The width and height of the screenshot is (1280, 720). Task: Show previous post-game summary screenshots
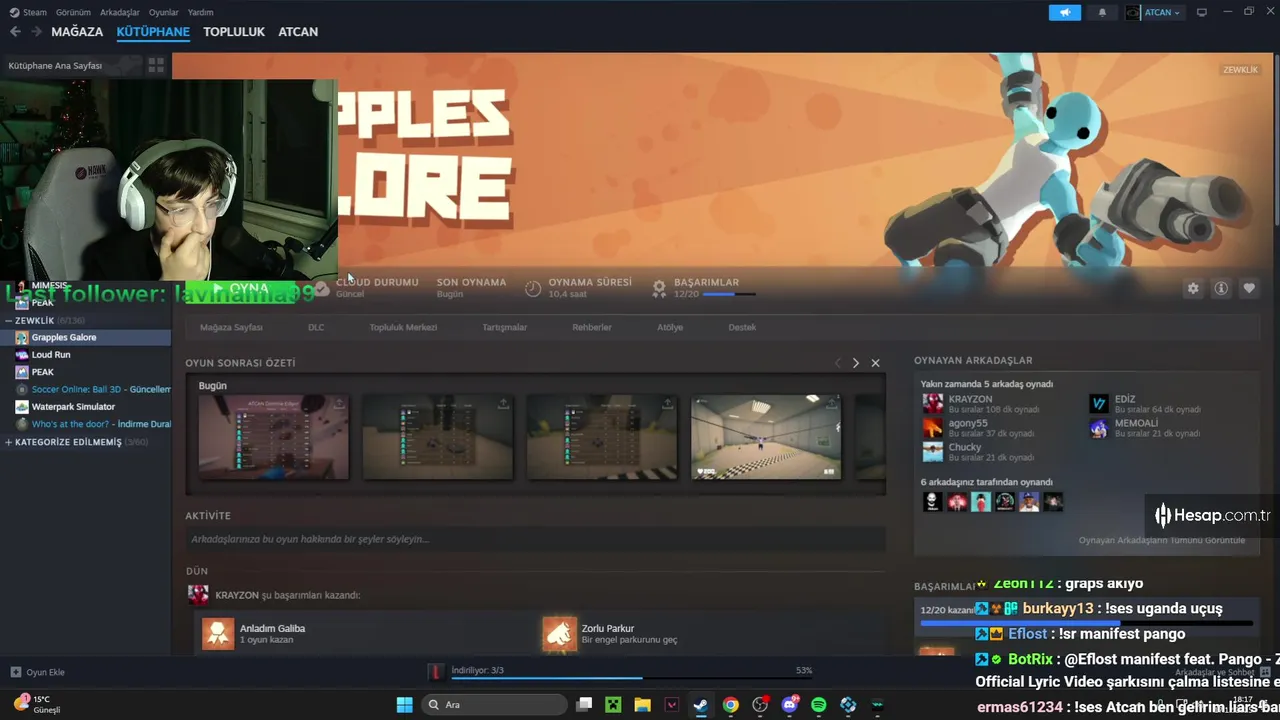point(837,363)
